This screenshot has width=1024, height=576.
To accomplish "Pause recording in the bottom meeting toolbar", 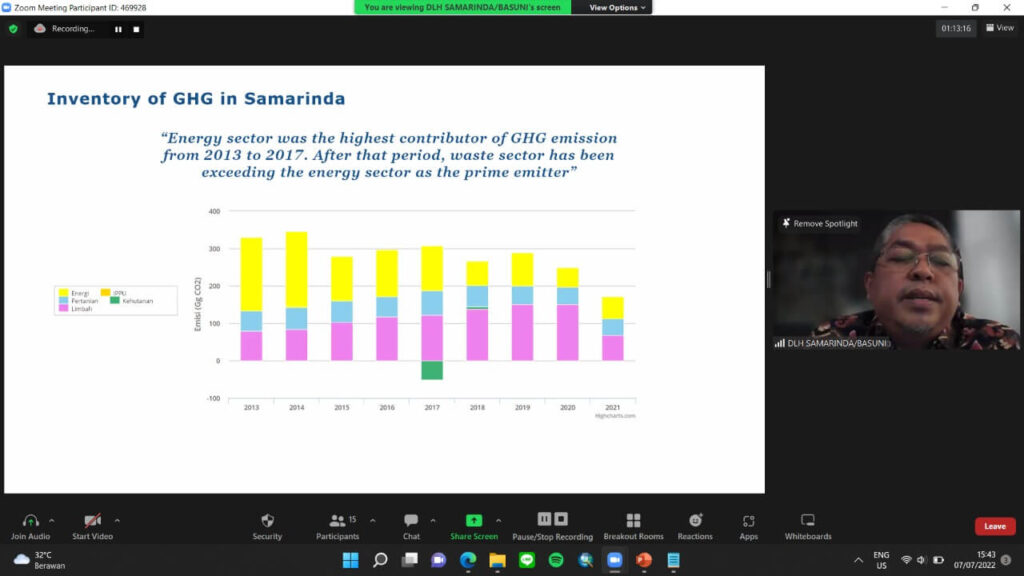I will click(544, 519).
